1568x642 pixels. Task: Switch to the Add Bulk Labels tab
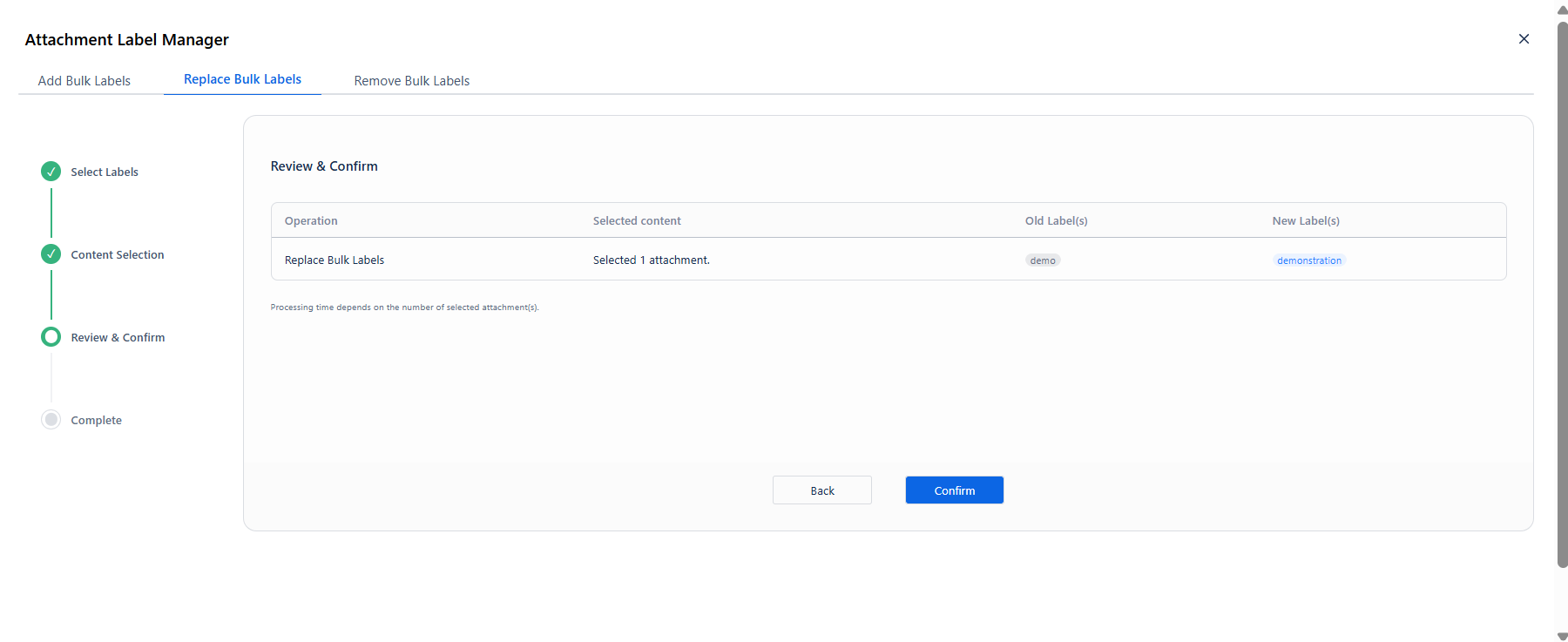click(84, 80)
